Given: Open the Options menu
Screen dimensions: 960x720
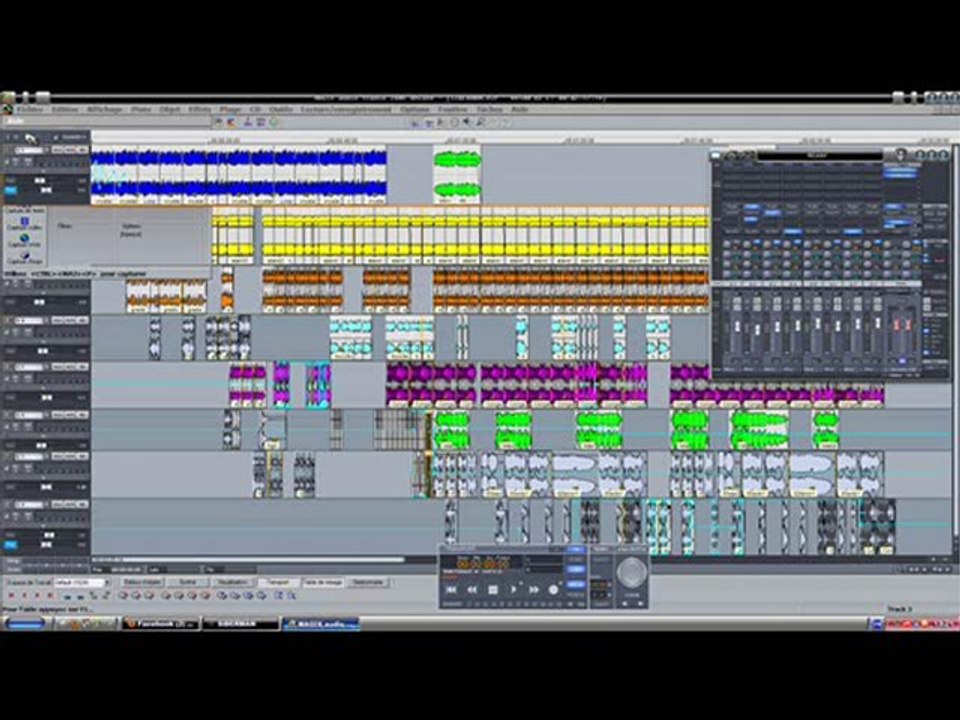Looking at the screenshot, I should pos(414,110).
